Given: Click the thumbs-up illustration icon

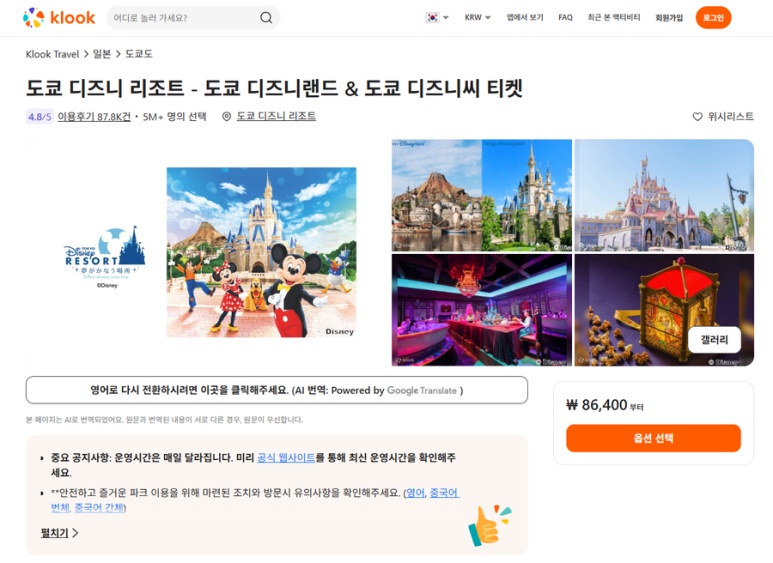Looking at the screenshot, I should pos(489,525).
